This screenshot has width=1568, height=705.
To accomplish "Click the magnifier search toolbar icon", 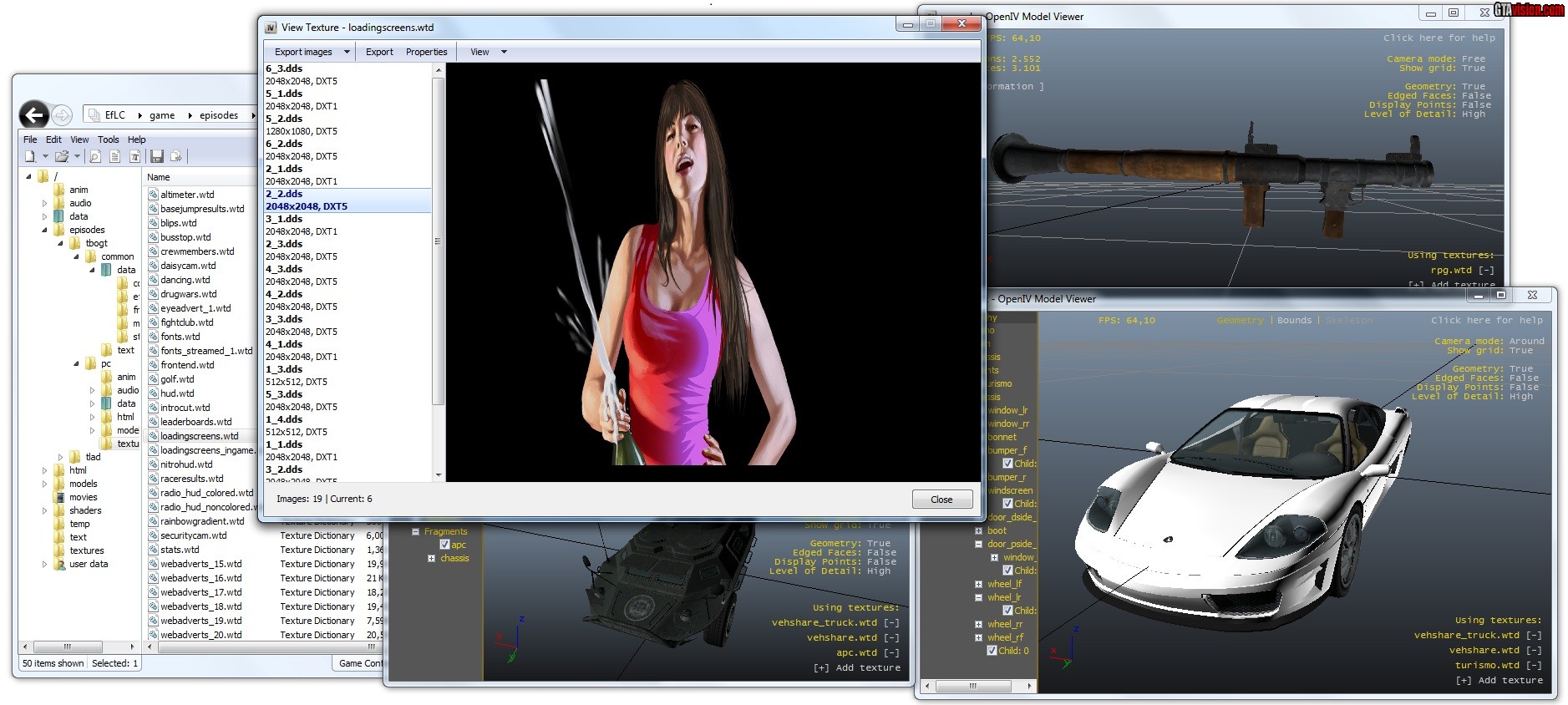I will (x=95, y=156).
